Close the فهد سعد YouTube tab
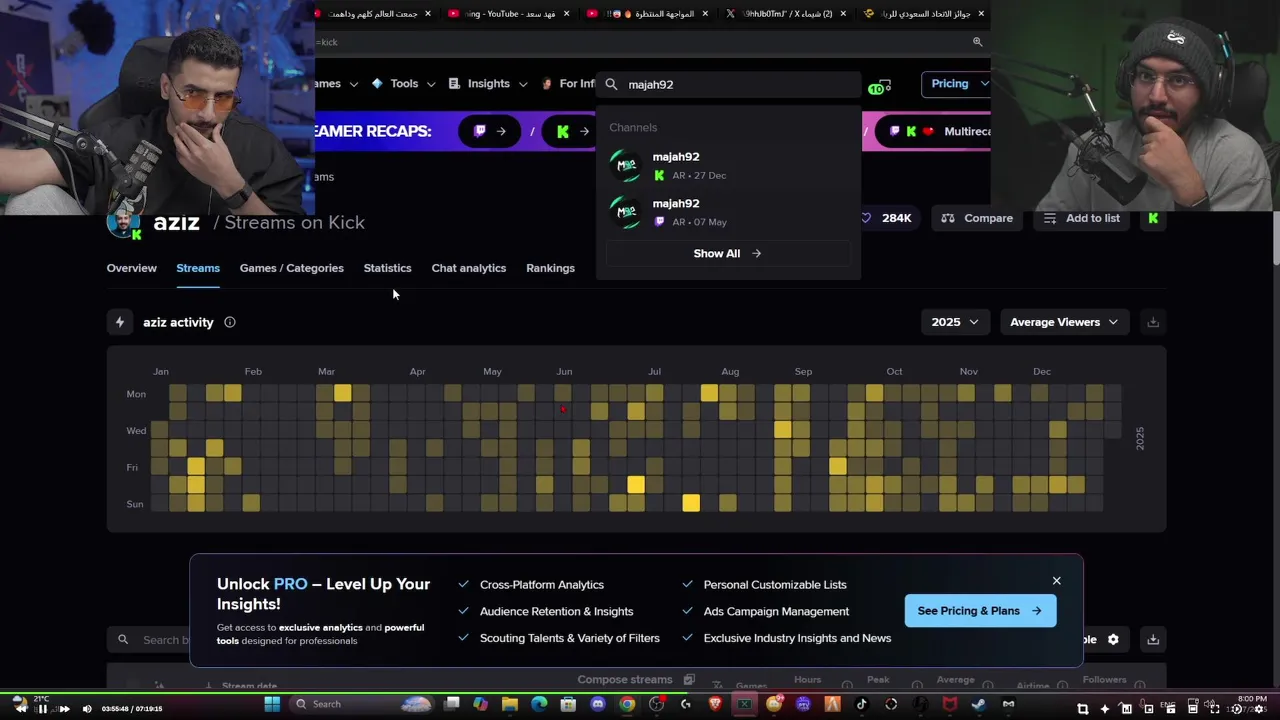 [x=567, y=14]
